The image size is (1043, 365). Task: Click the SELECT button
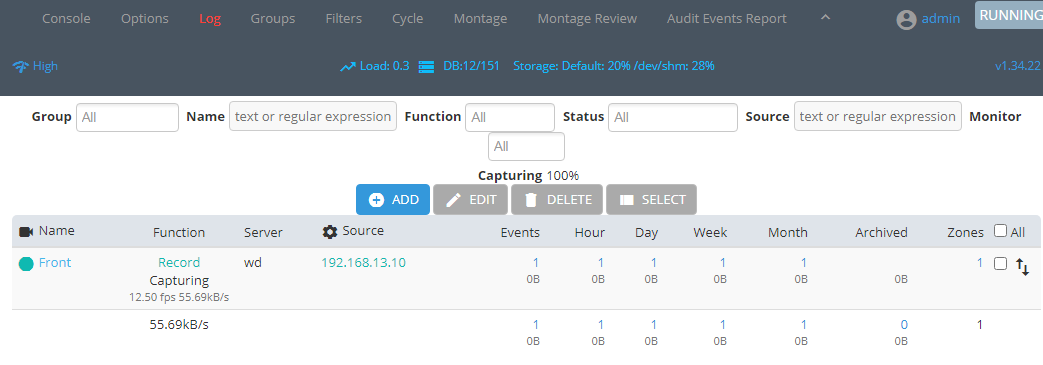(x=651, y=199)
